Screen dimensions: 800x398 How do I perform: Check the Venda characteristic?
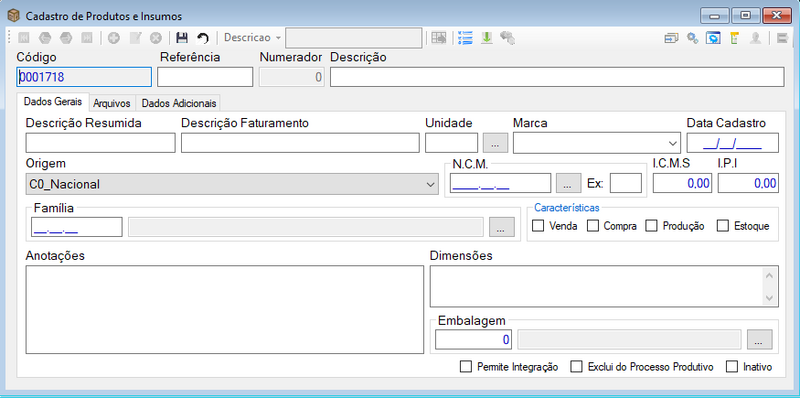(x=538, y=226)
